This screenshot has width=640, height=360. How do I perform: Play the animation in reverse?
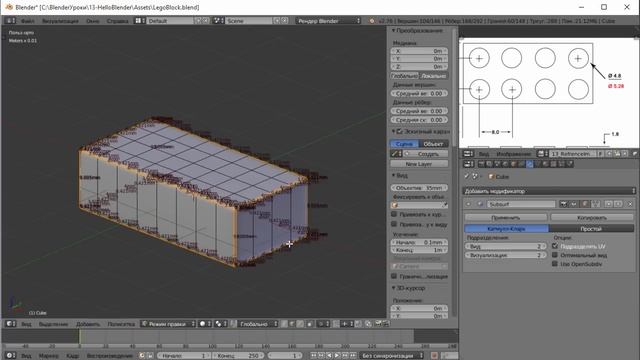click(329, 356)
